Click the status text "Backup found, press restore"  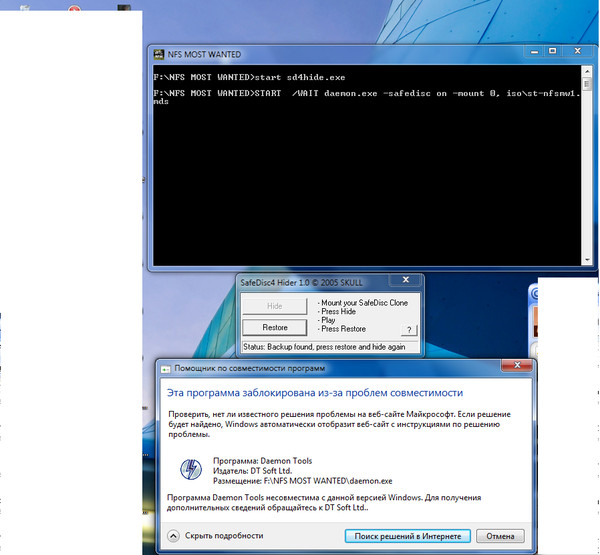click(324, 347)
